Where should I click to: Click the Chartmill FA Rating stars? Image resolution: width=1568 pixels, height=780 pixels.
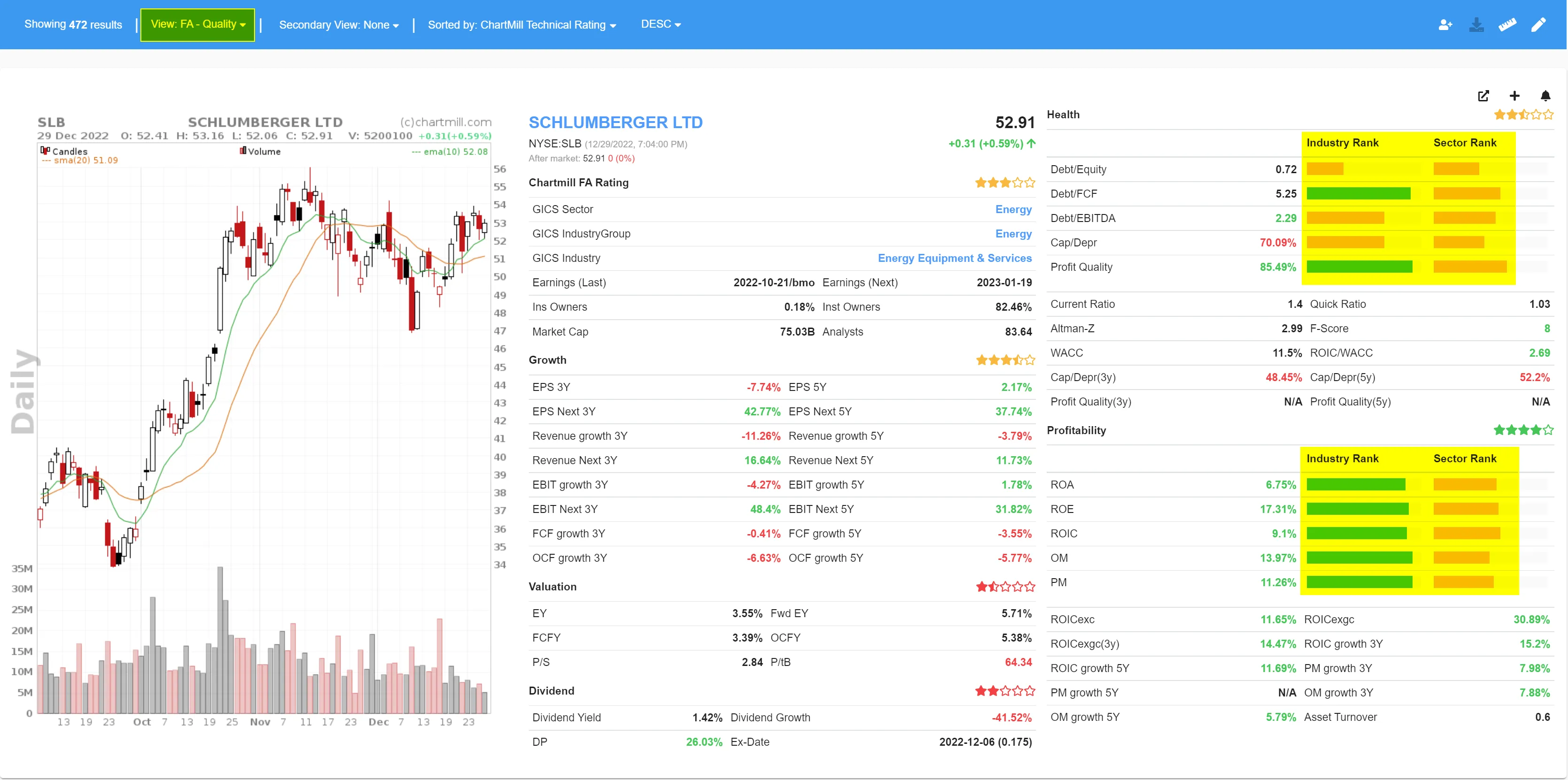pos(1004,183)
